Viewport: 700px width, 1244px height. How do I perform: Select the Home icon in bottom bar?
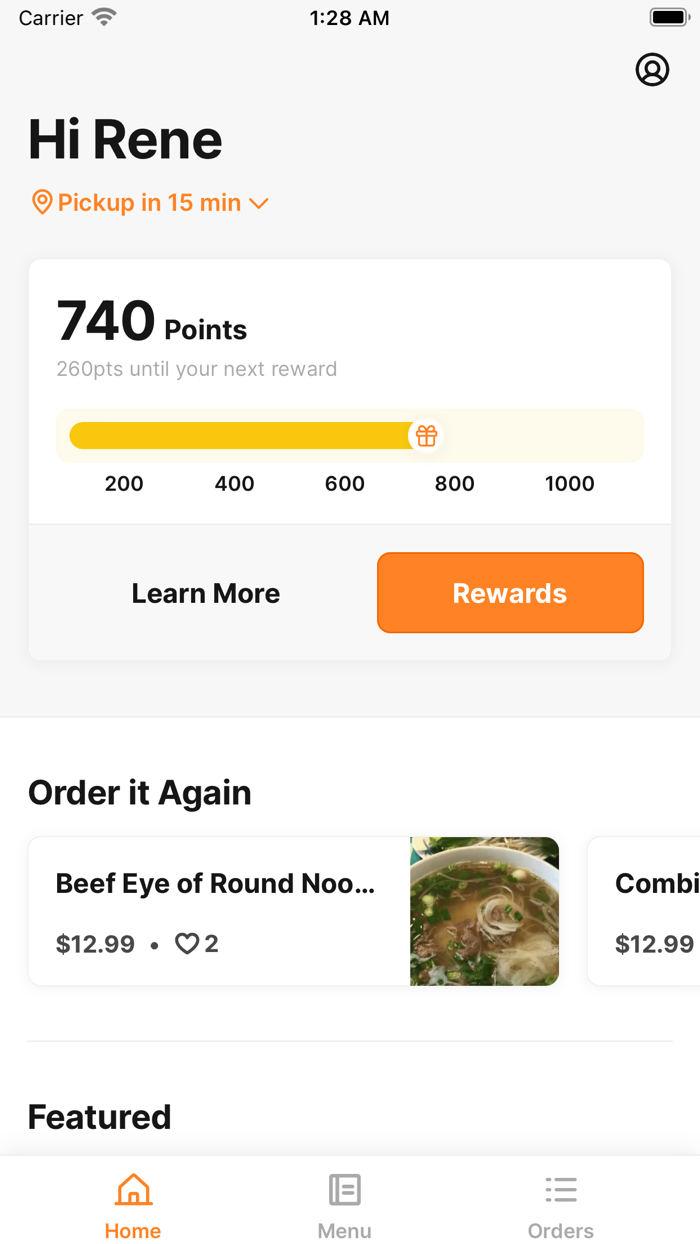[x=132, y=1190]
